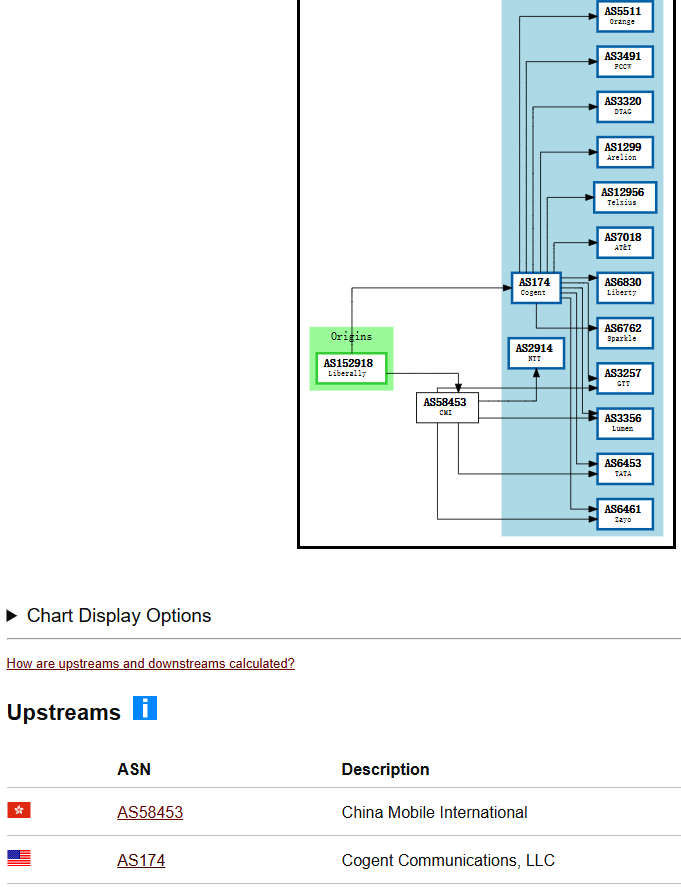The height and width of the screenshot is (887, 681).
Task: Select the AS3491 PCCW node
Action: (x=624, y=61)
